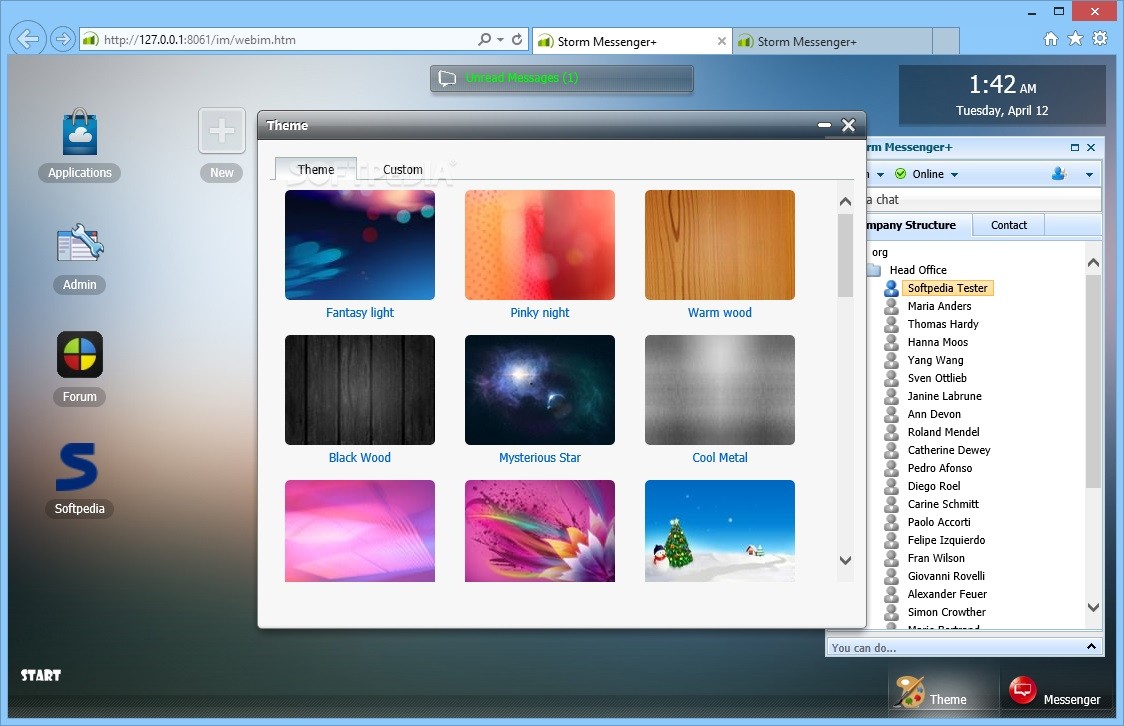This screenshot has height=726, width=1124.
Task: Click the contact list scroll up arrow
Action: pos(1093,263)
